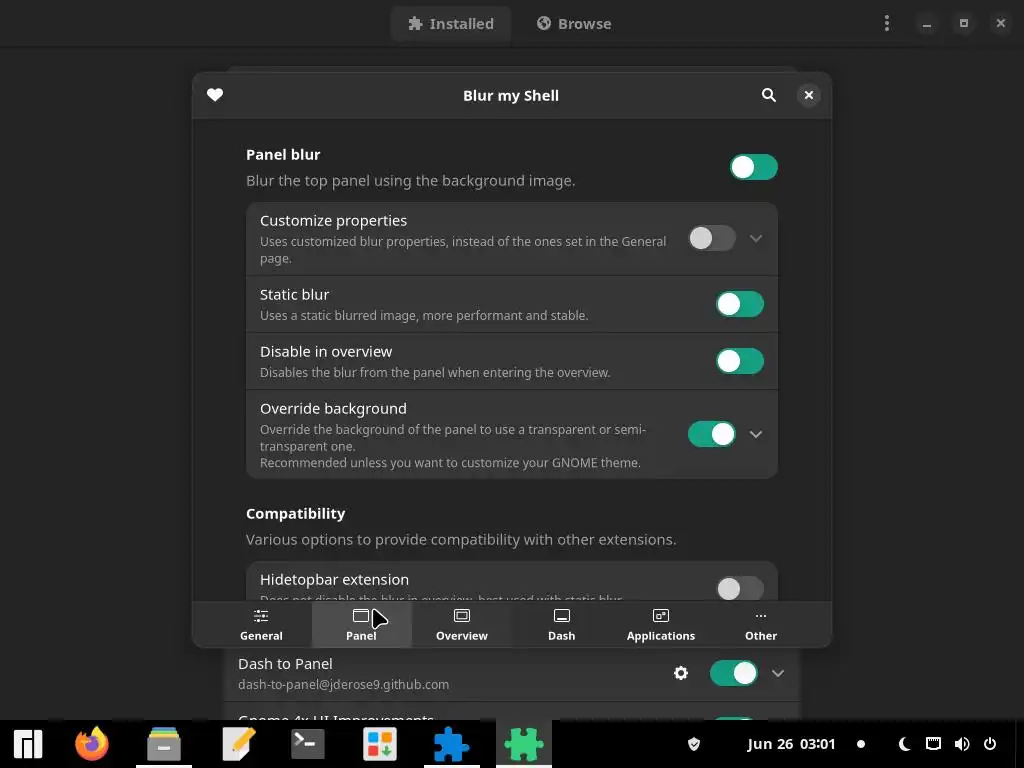
Task: Switch to the Other tab
Action: pos(761,625)
